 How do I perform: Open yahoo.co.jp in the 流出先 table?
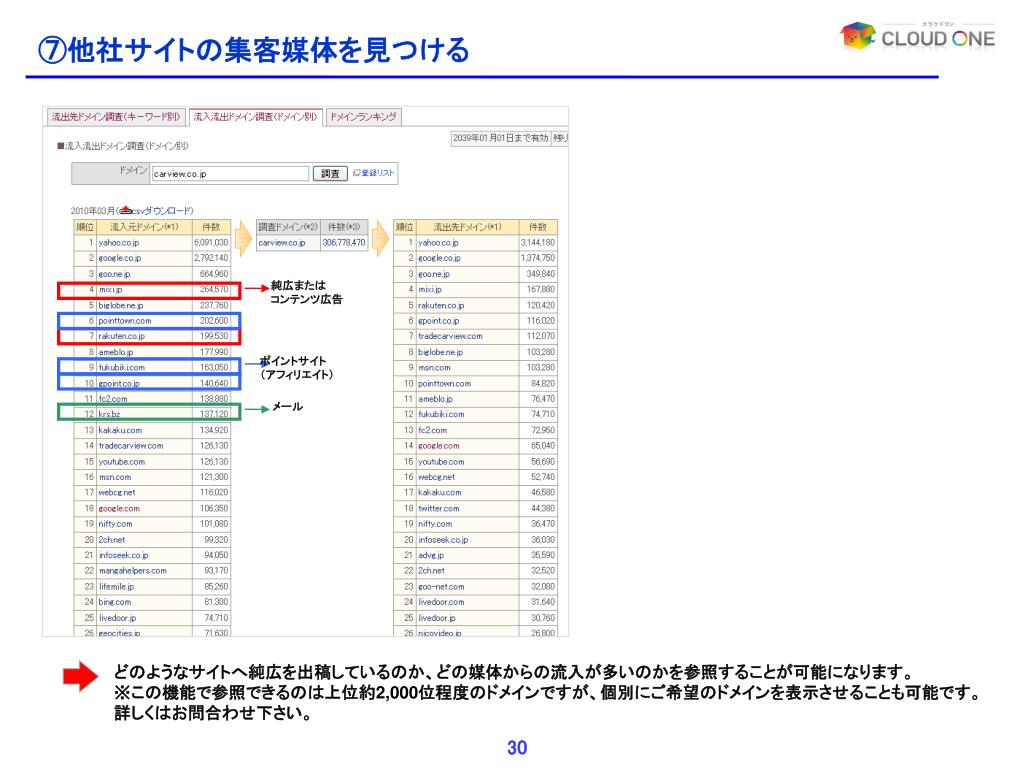coord(438,242)
